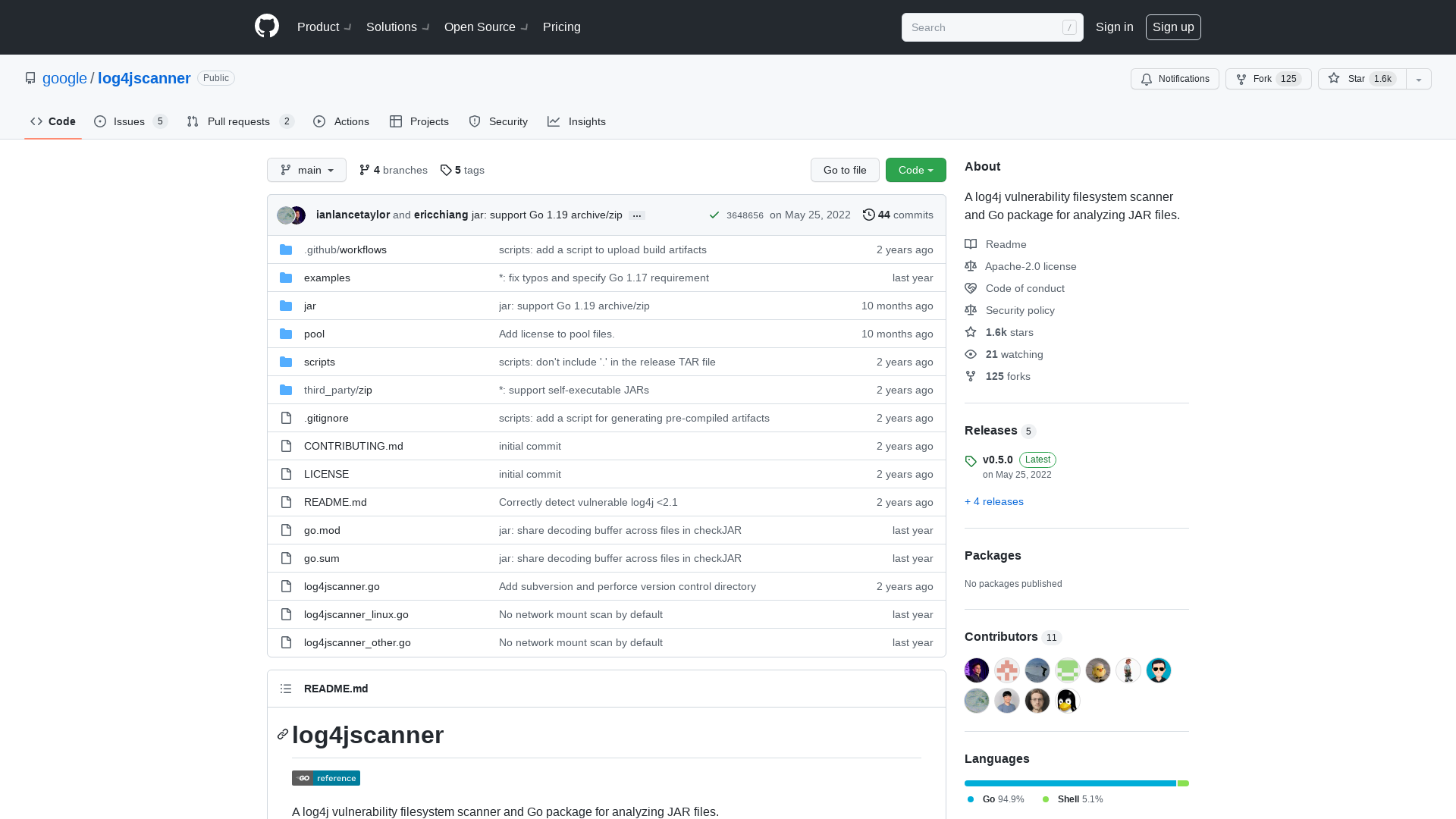Screen dimensions: 1456x819
Task: Star the log4jscanner repository
Action: coord(1362,79)
